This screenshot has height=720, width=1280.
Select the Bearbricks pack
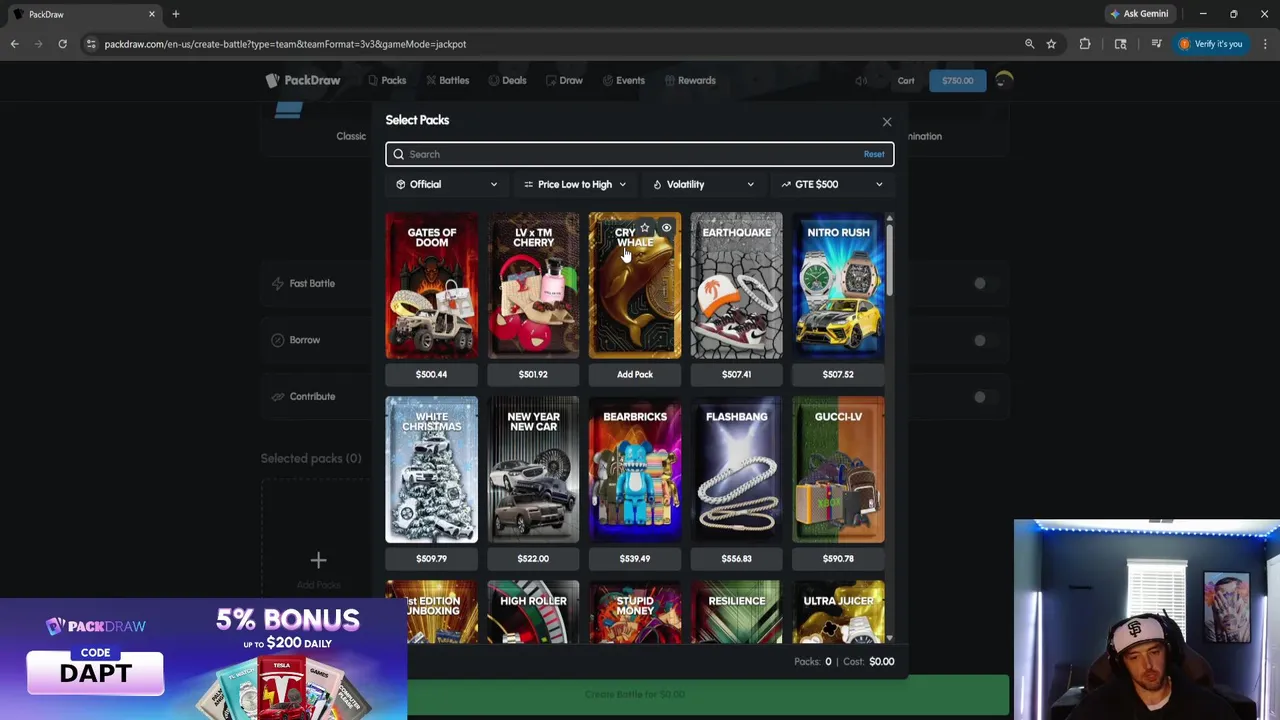pos(635,470)
